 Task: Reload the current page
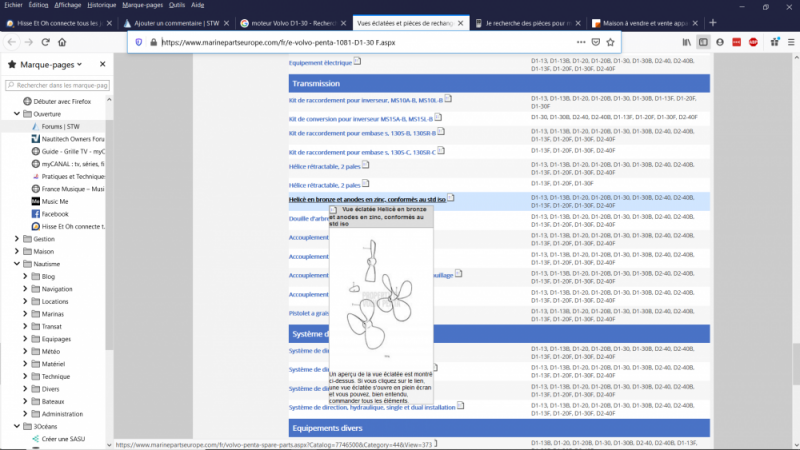click(x=45, y=42)
